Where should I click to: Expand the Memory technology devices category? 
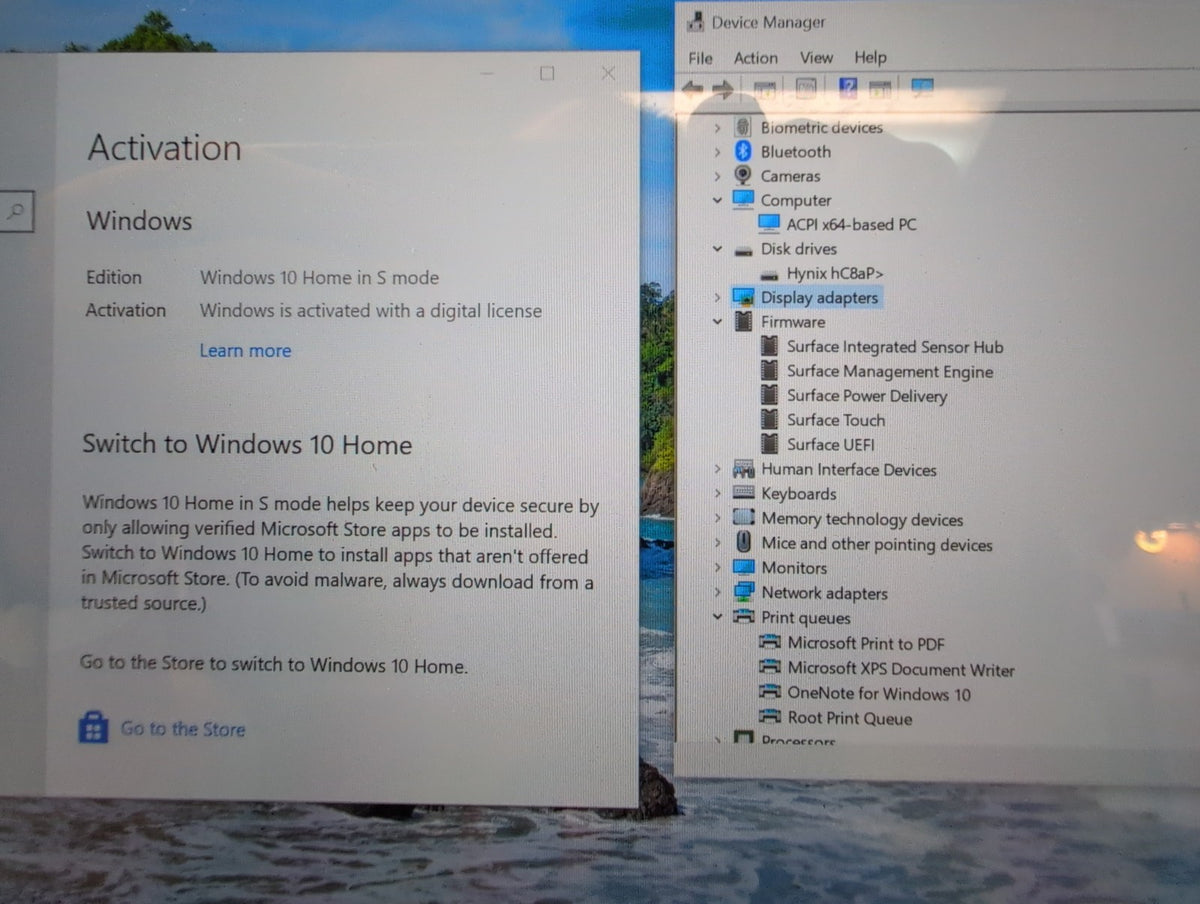(x=717, y=519)
